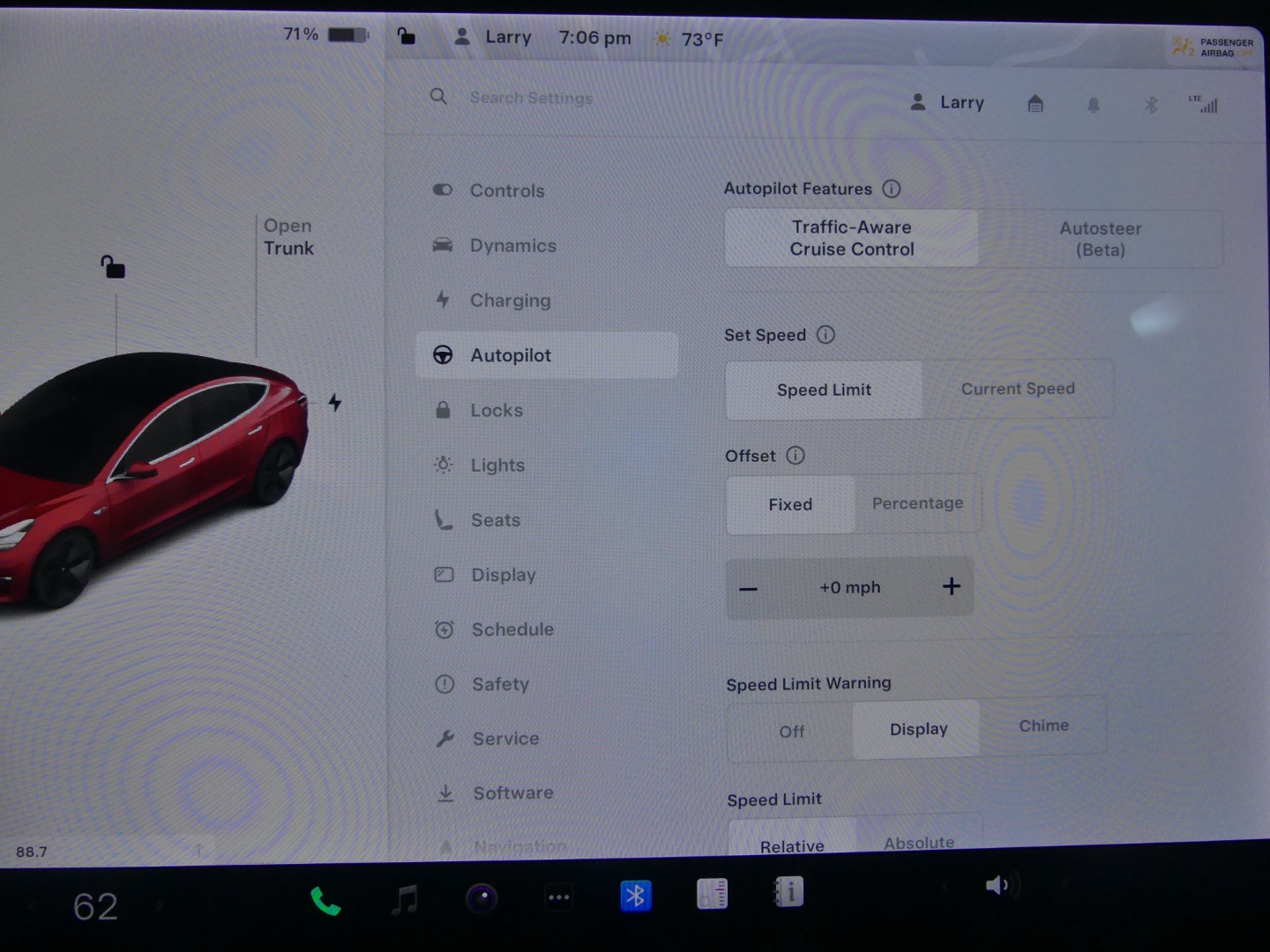Screen dimensions: 1270x952
Task: Show Autopilot Features info tooltip
Action: point(892,189)
